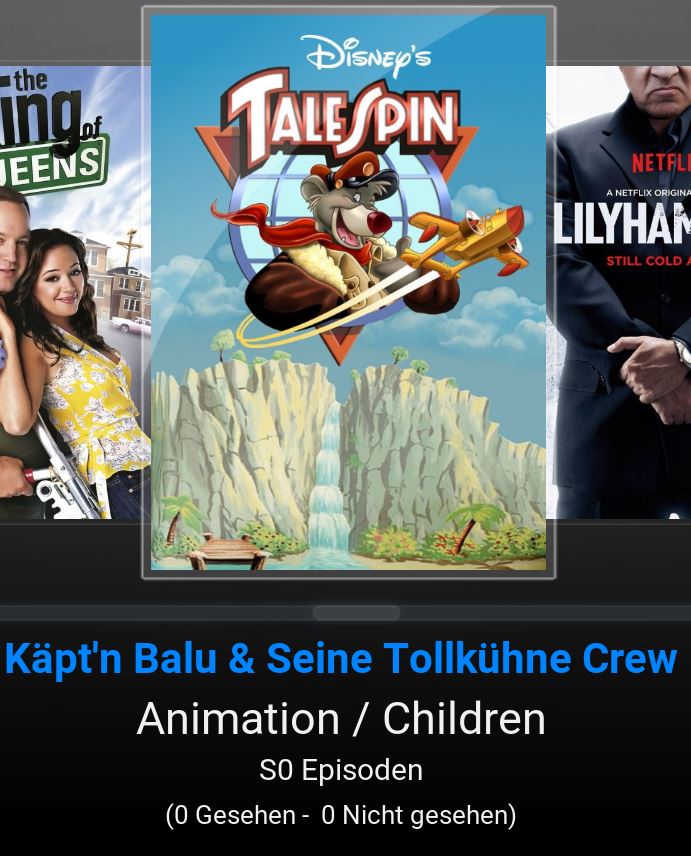691x856 pixels.
Task: Click the Animation / Children genre label
Action: (x=341, y=719)
